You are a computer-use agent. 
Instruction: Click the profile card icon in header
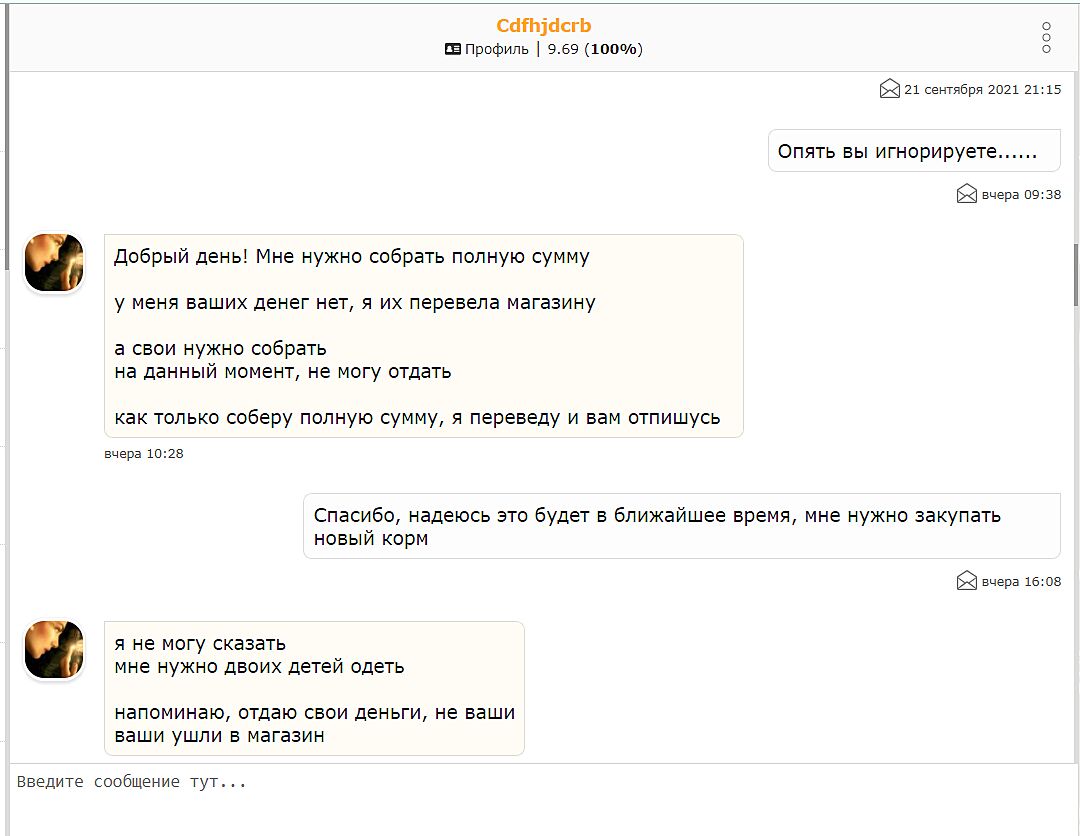click(453, 49)
